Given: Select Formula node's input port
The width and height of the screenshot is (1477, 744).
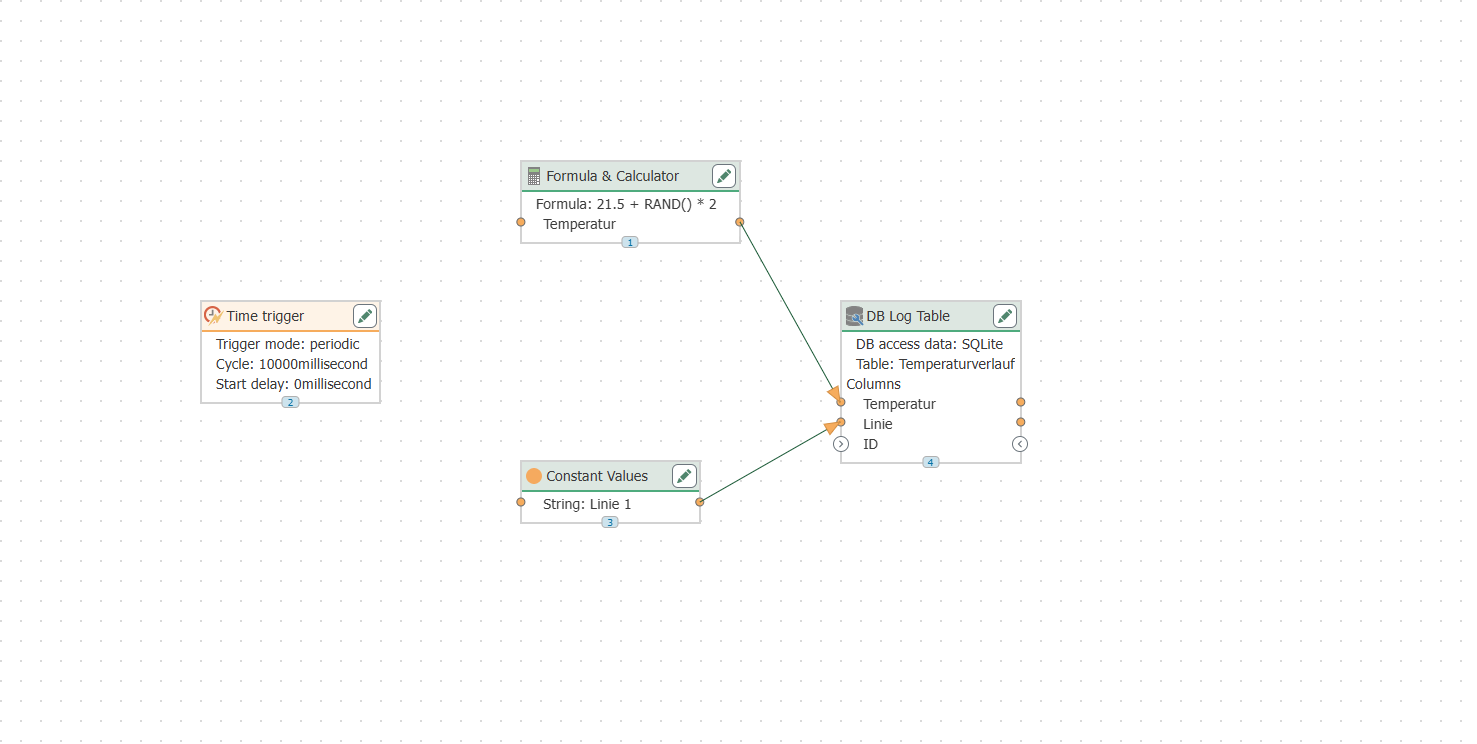Looking at the screenshot, I should point(521,222).
